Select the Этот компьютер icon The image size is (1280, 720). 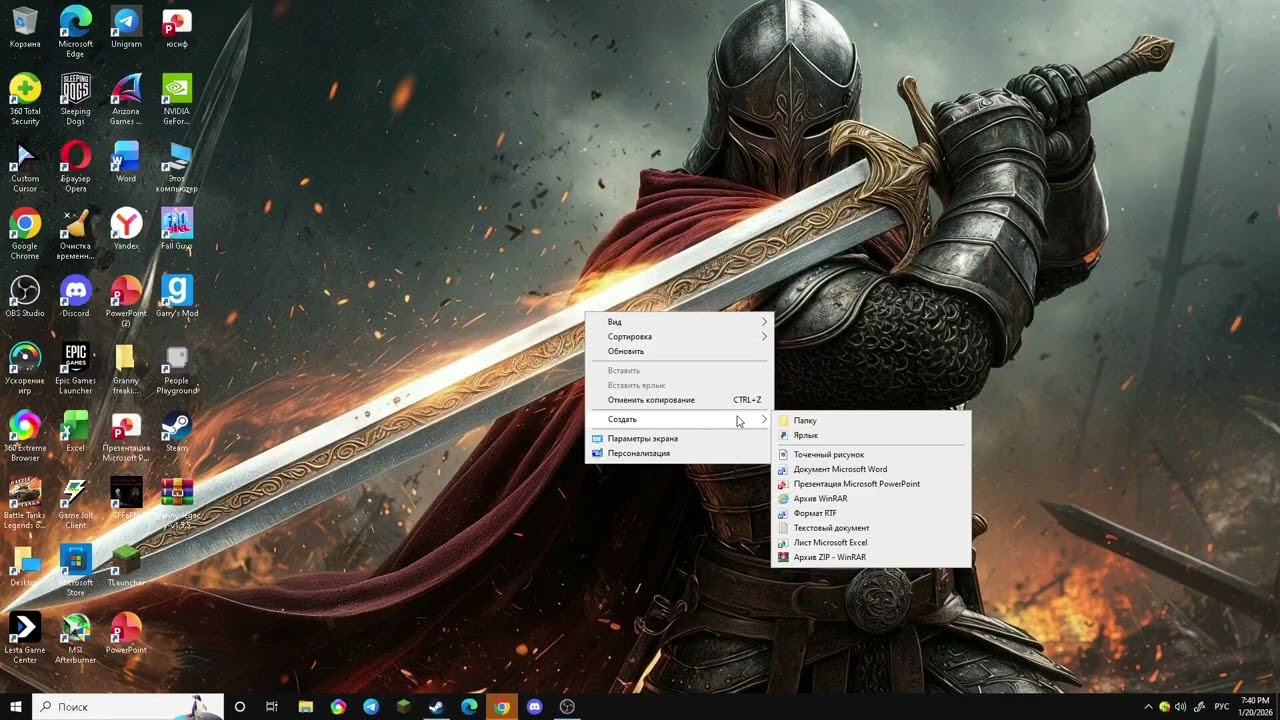pyautogui.click(x=176, y=167)
